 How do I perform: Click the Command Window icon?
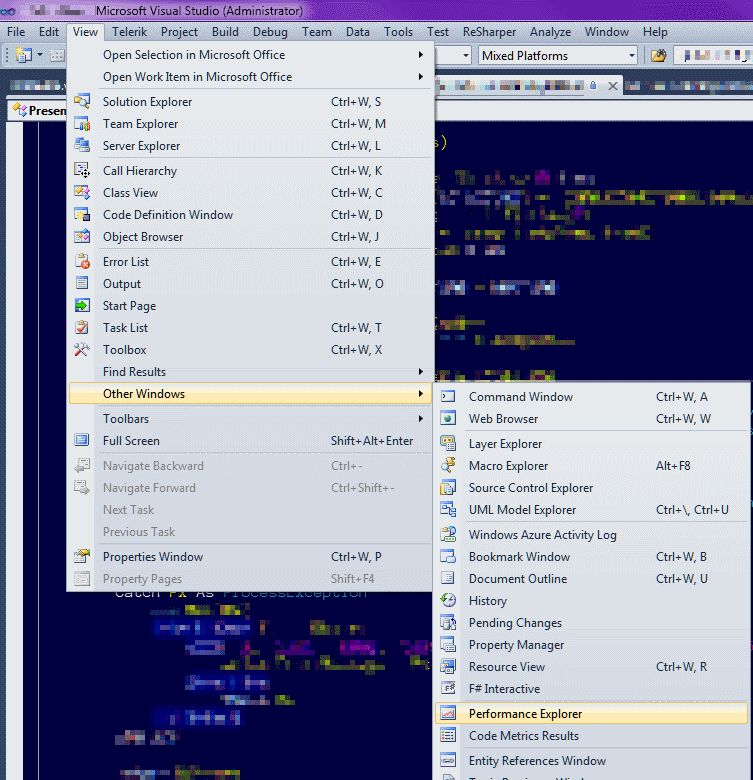(x=448, y=396)
